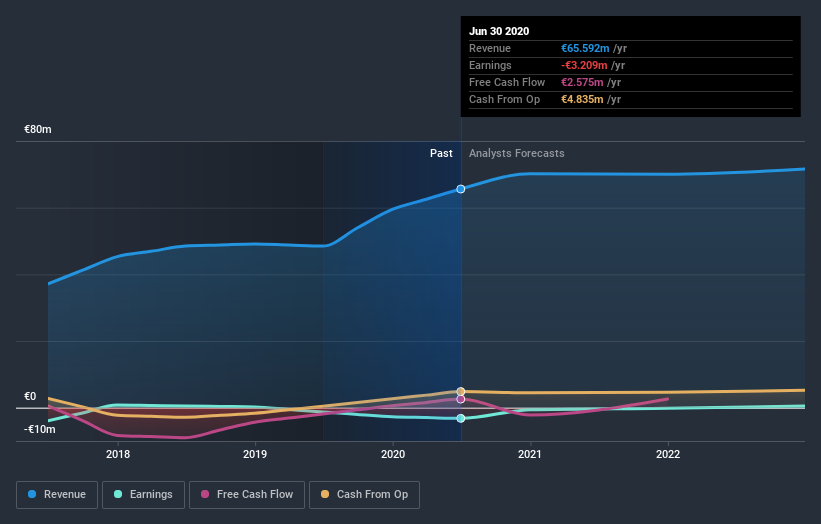Toggle the Earnings legend button
The image size is (821, 524).
[x=143, y=495]
